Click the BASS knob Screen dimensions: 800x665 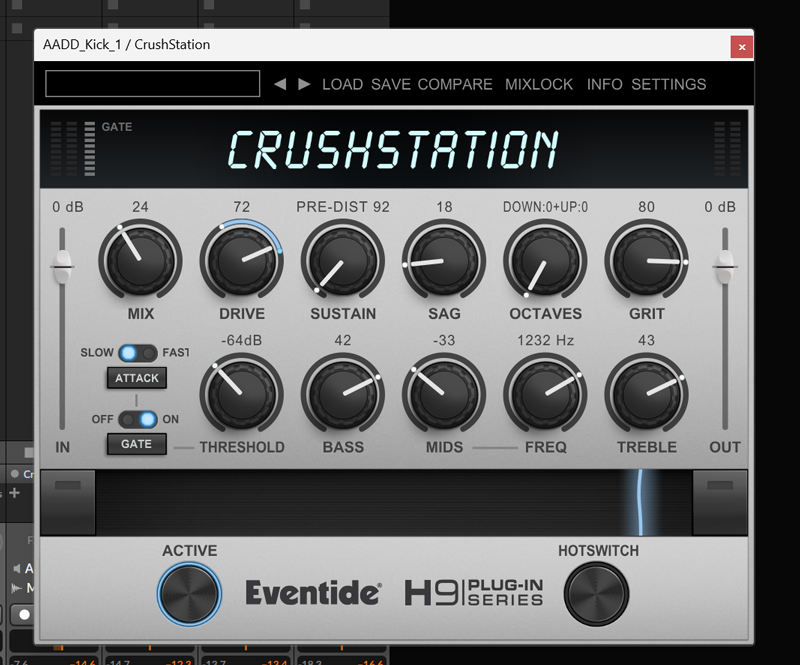pos(343,395)
